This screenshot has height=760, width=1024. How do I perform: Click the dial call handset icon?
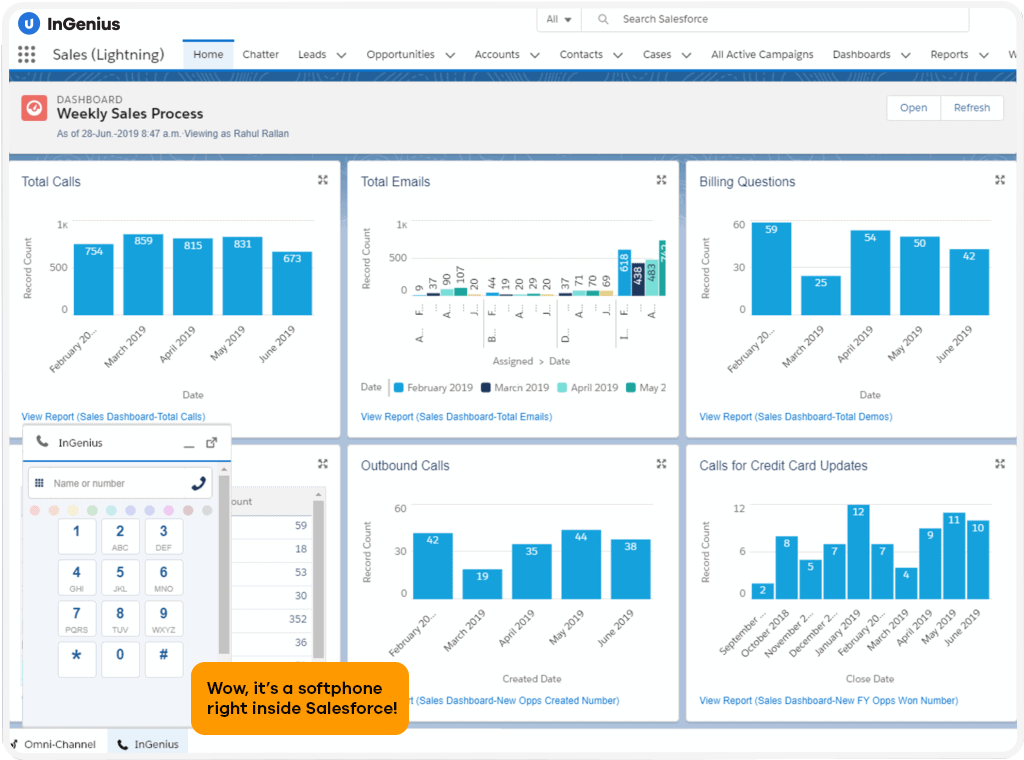[199, 483]
